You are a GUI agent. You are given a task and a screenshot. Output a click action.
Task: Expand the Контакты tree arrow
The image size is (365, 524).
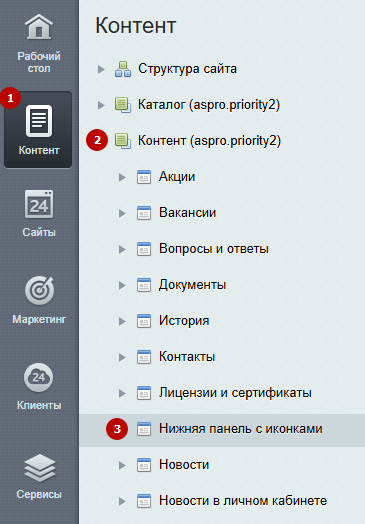click(x=122, y=357)
